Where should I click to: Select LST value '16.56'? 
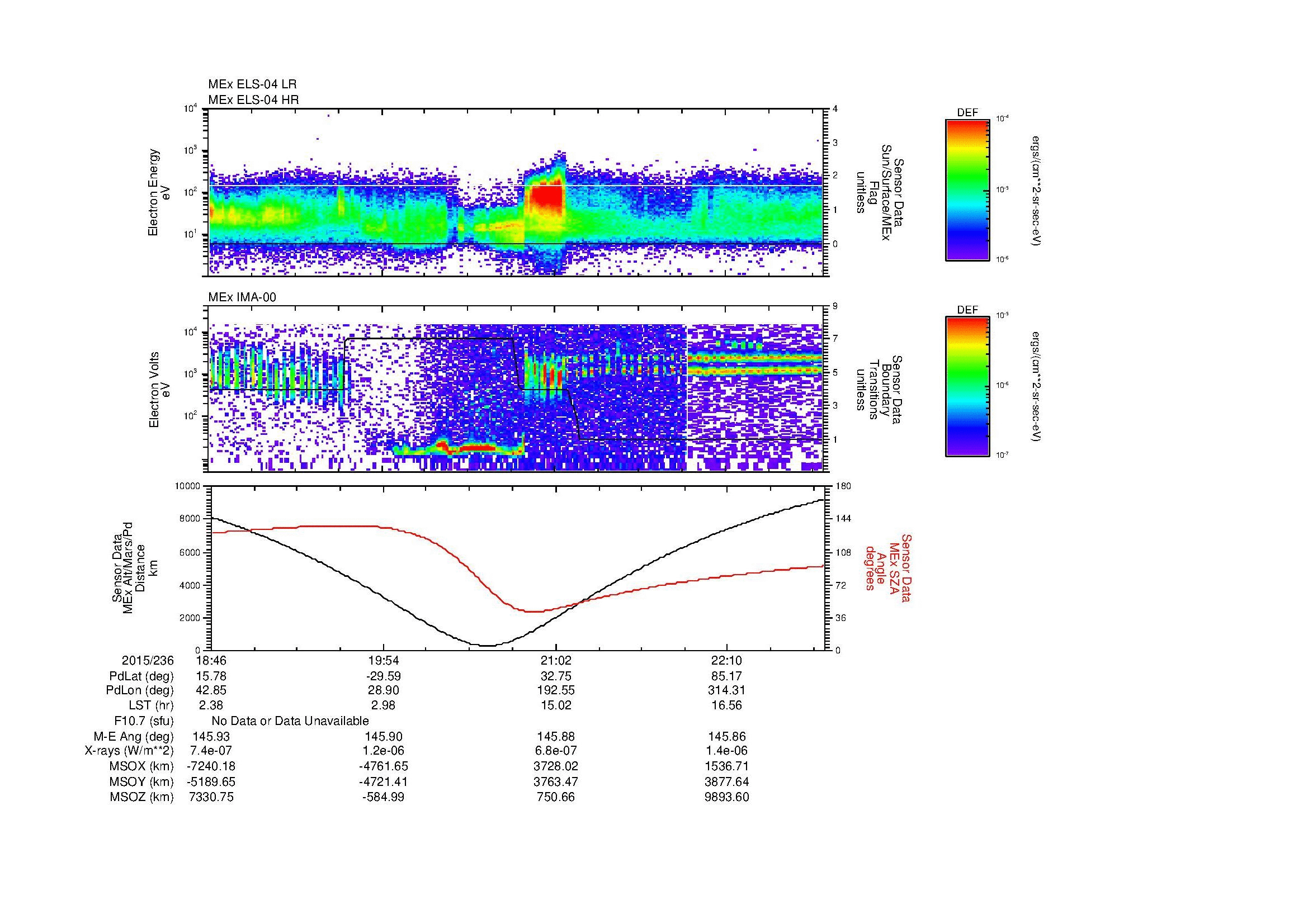pos(727,705)
